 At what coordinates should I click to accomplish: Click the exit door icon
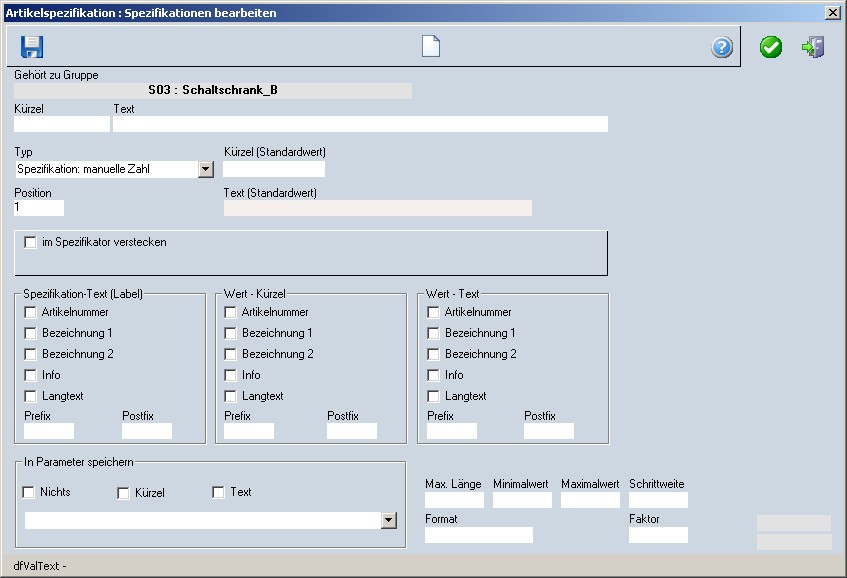pyautogui.click(x=813, y=47)
